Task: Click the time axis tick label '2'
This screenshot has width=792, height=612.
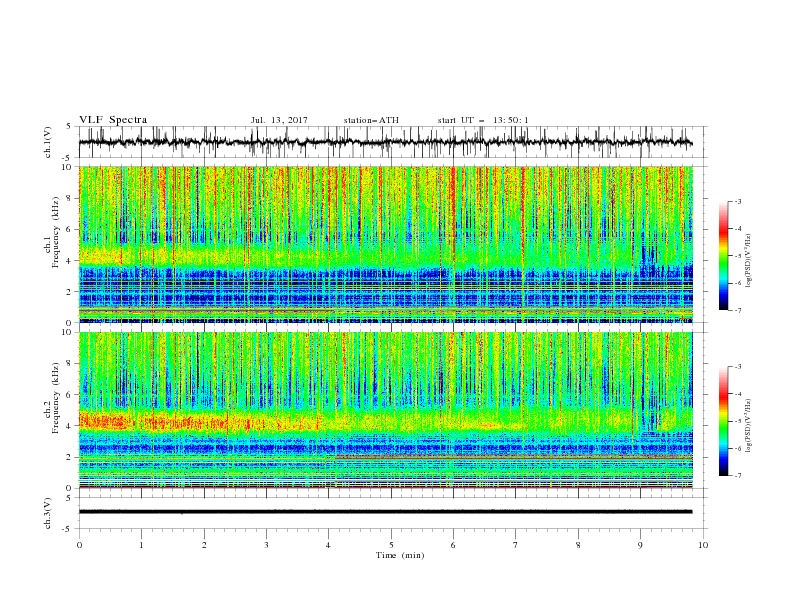Action: 204,545
